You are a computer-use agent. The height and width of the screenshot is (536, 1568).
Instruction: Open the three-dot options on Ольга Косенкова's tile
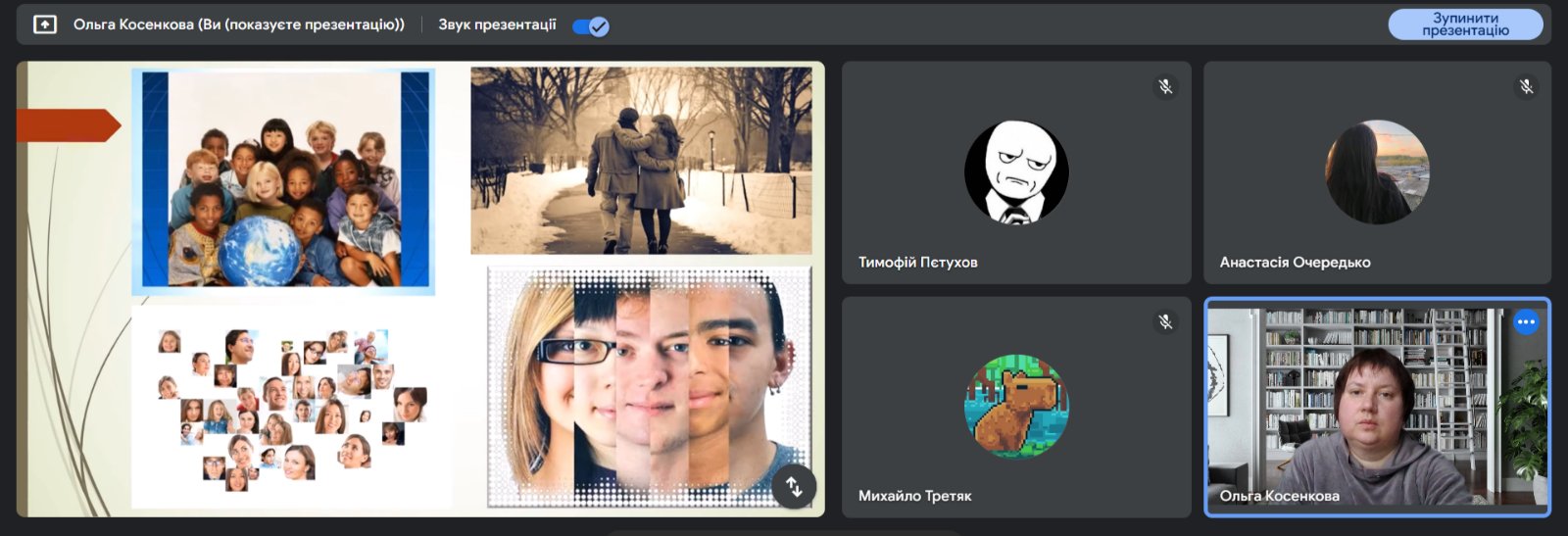click(x=1526, y=322)
